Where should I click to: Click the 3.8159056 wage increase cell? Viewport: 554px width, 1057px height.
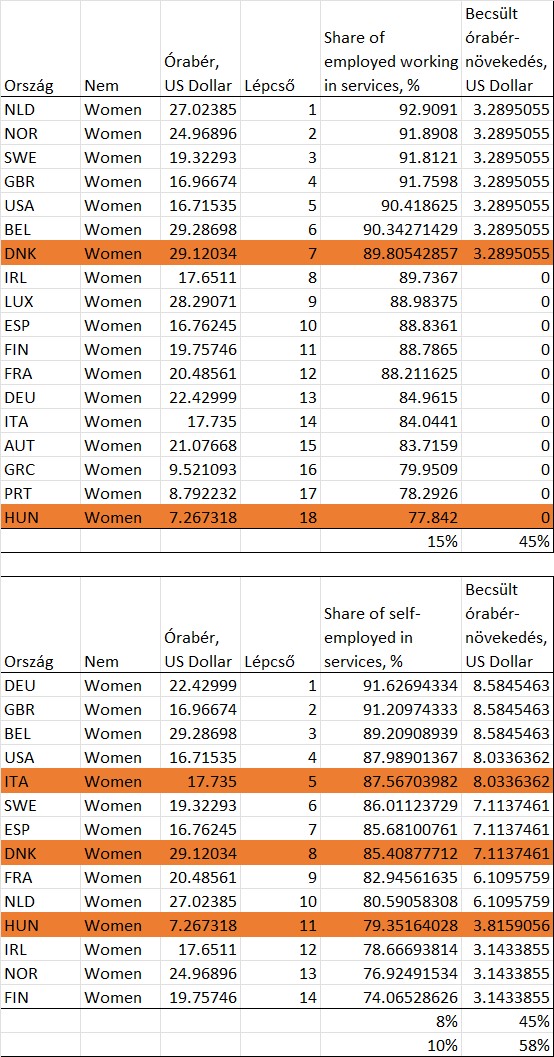(507, 926)
